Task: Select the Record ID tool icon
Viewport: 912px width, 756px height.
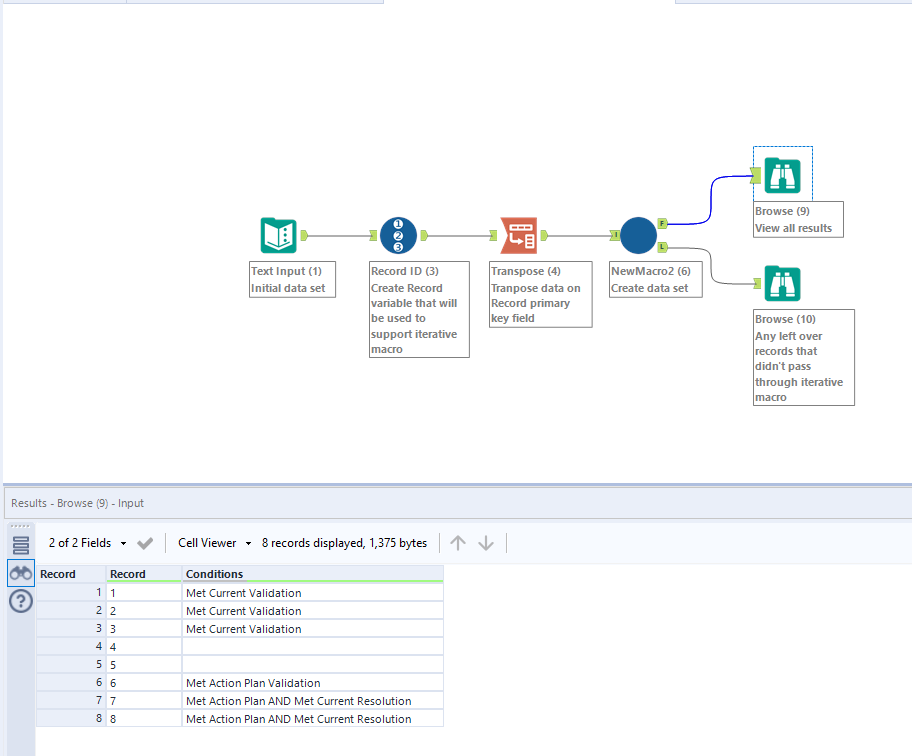Action: 398,236
